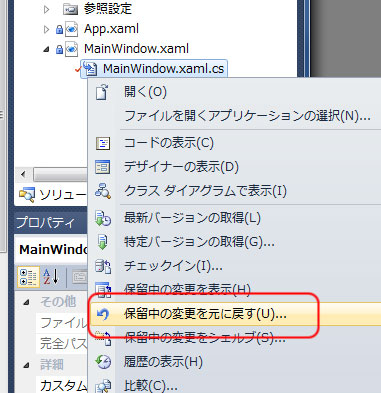This screenshot has width=381, height=393.
Task: Collapse the MainWindow.xaml tree node
Action: [46, 50]
